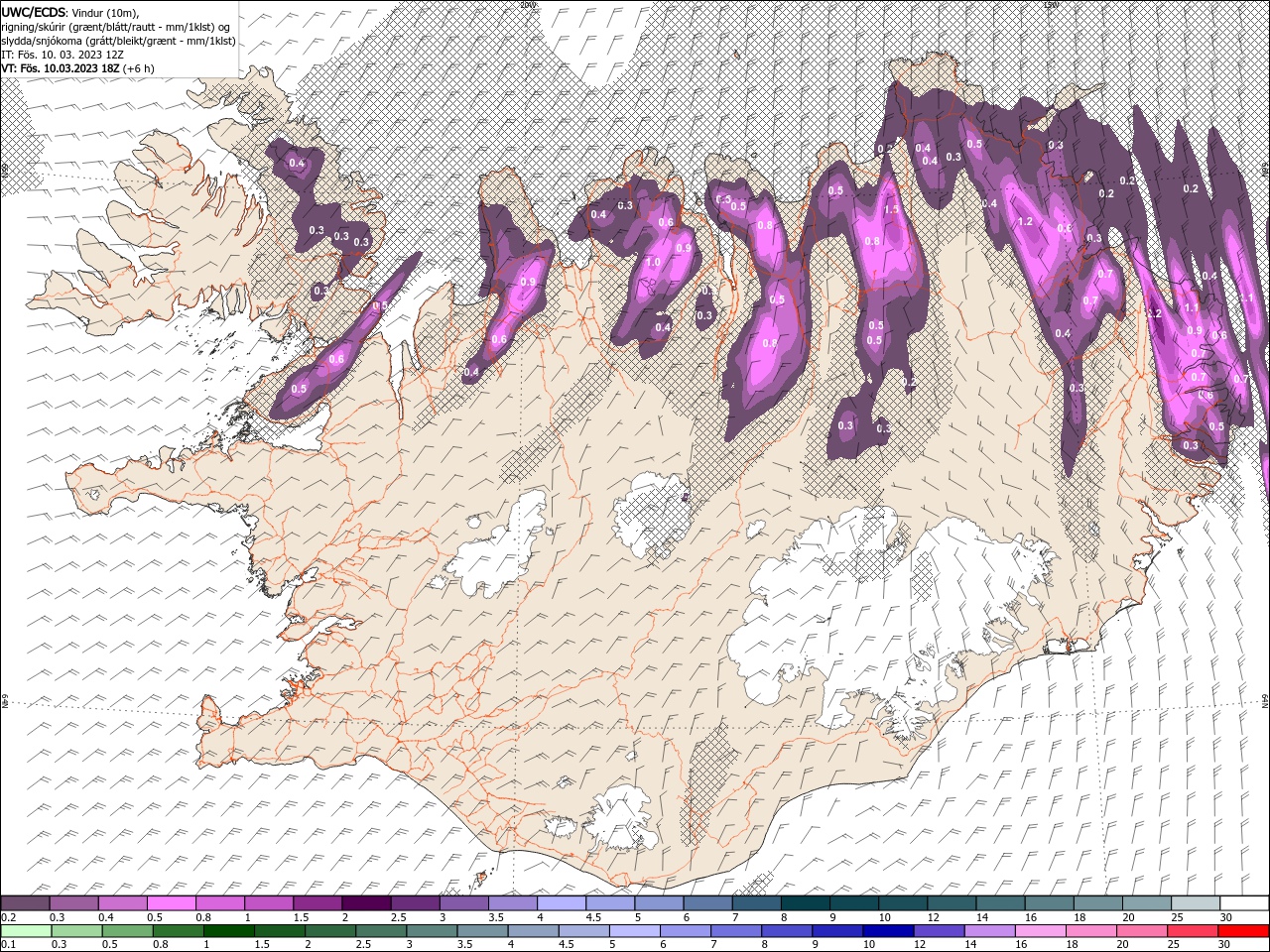The height and width of the screenshot is (952, 1270).
Task: Pick the 0.4–0.5 swatch in the upper legend
Action: [123, 903]
